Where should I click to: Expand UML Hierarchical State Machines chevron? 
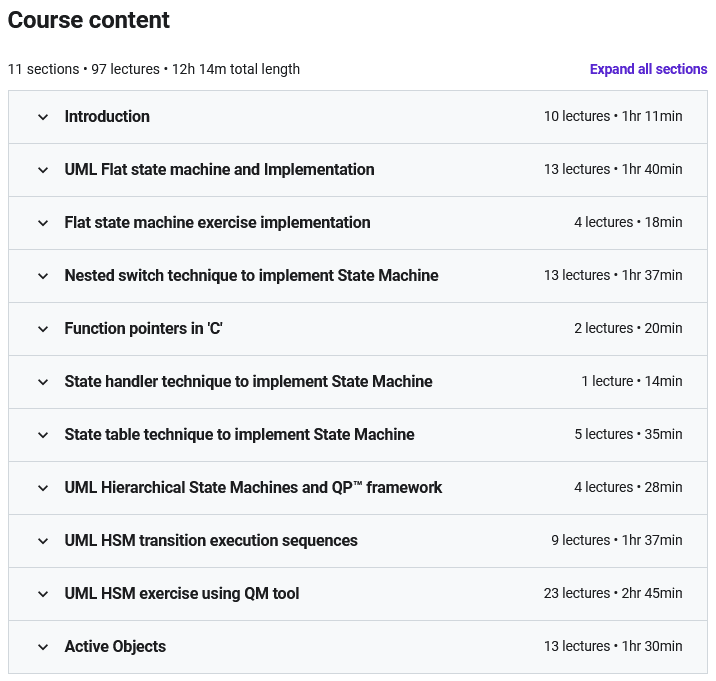[43, 488]
